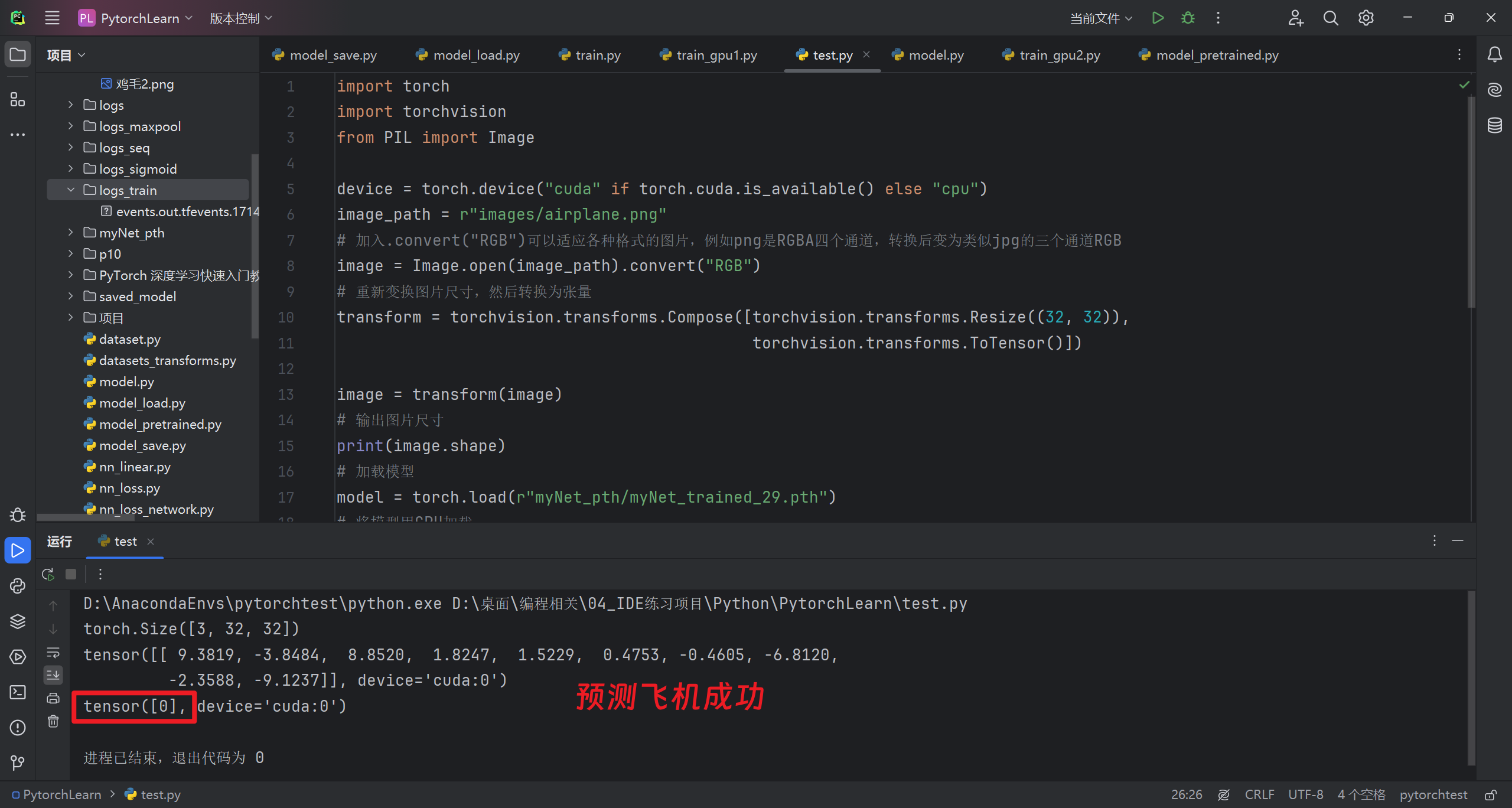Rerun the test script in Run panel

pos(48,574)
